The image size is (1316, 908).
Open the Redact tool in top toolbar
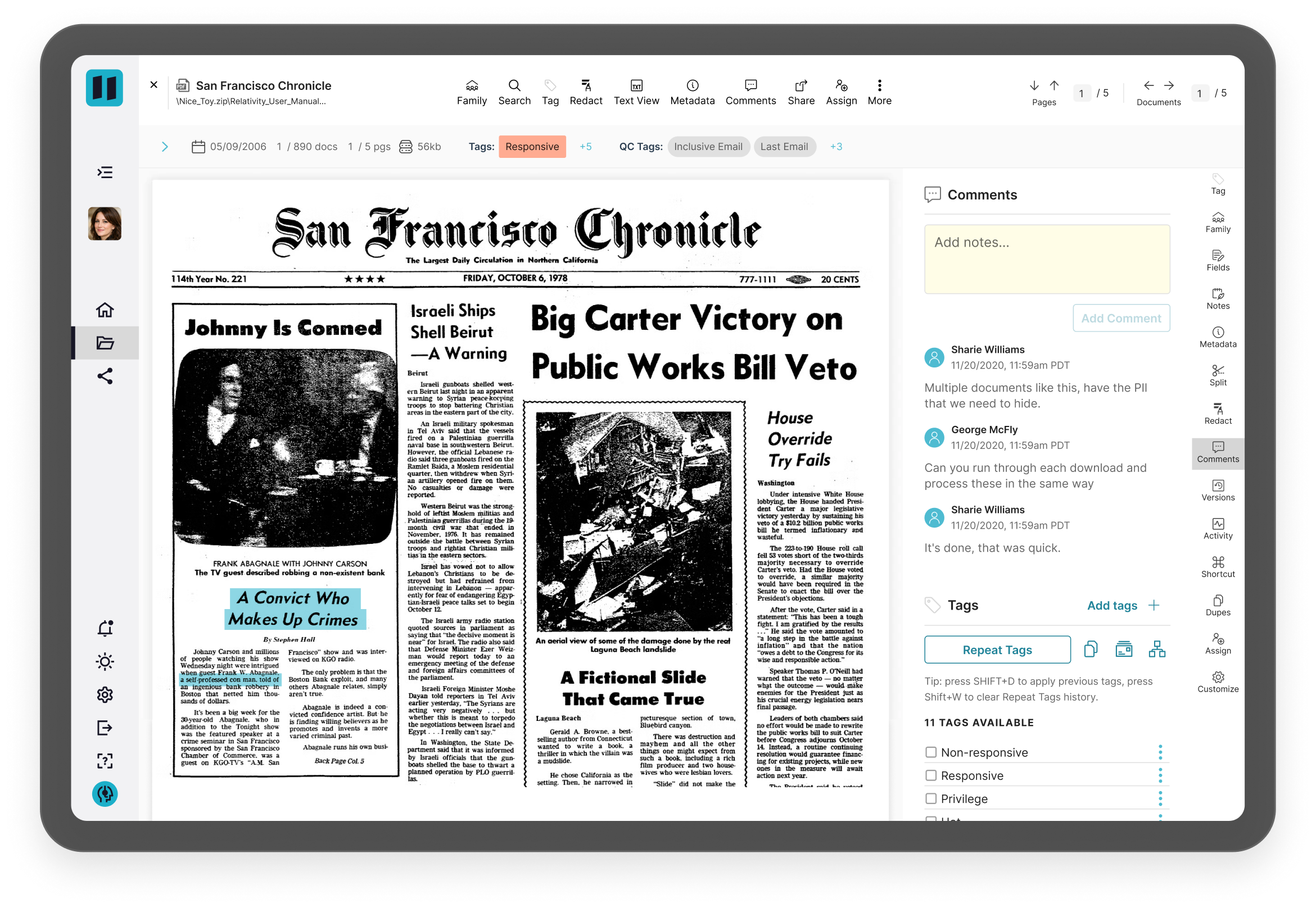pyautogui.click(x=586, y=92)
